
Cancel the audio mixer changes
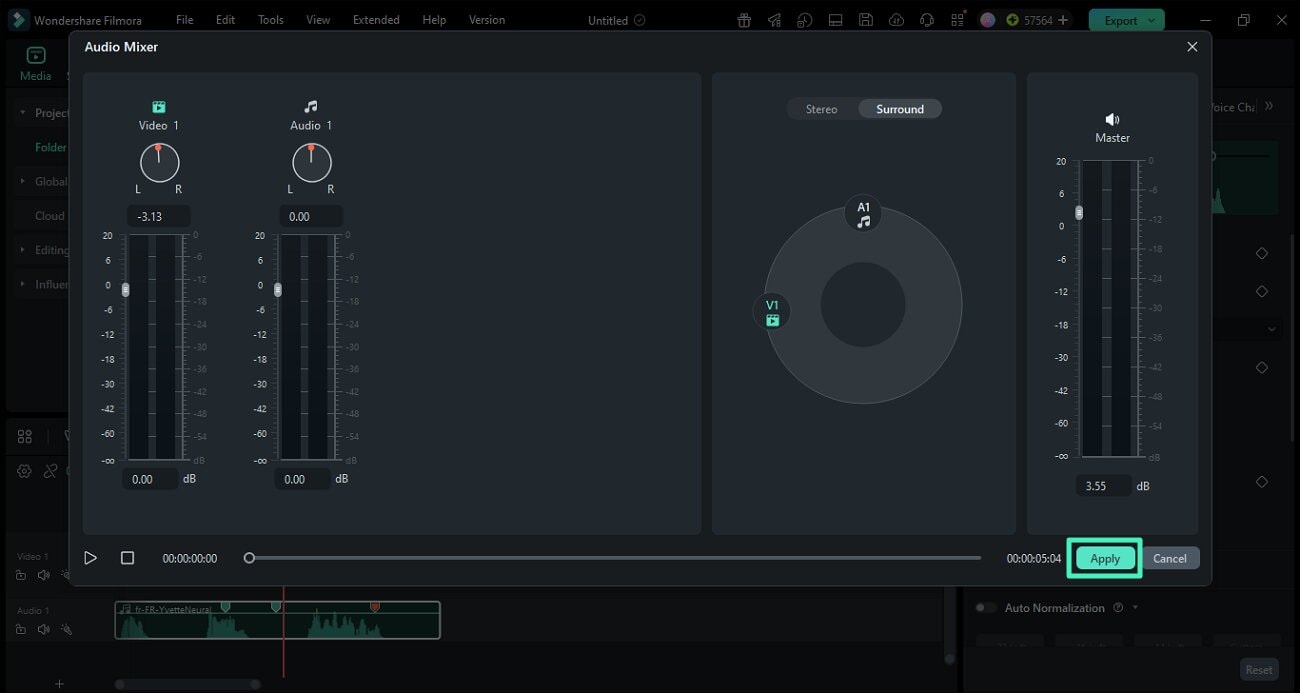[1170, 559]
